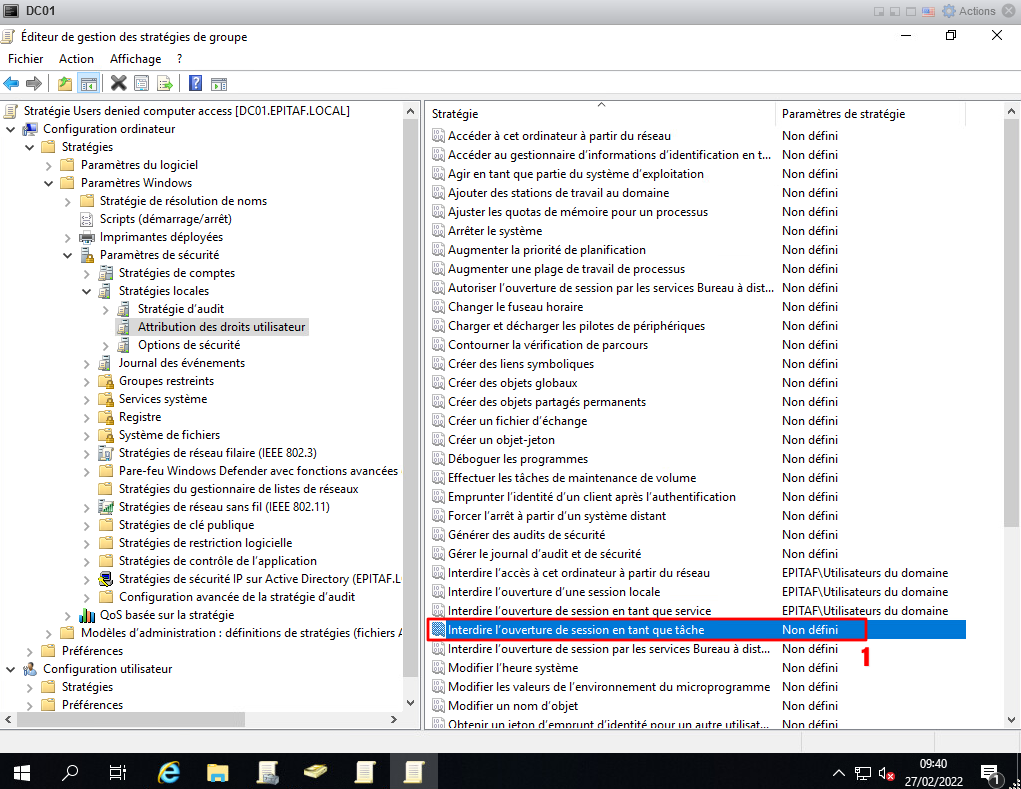Click the Up one level folder icon
Image resolution: width=1021 pixels, height=789 pixels.
point(65,83)
